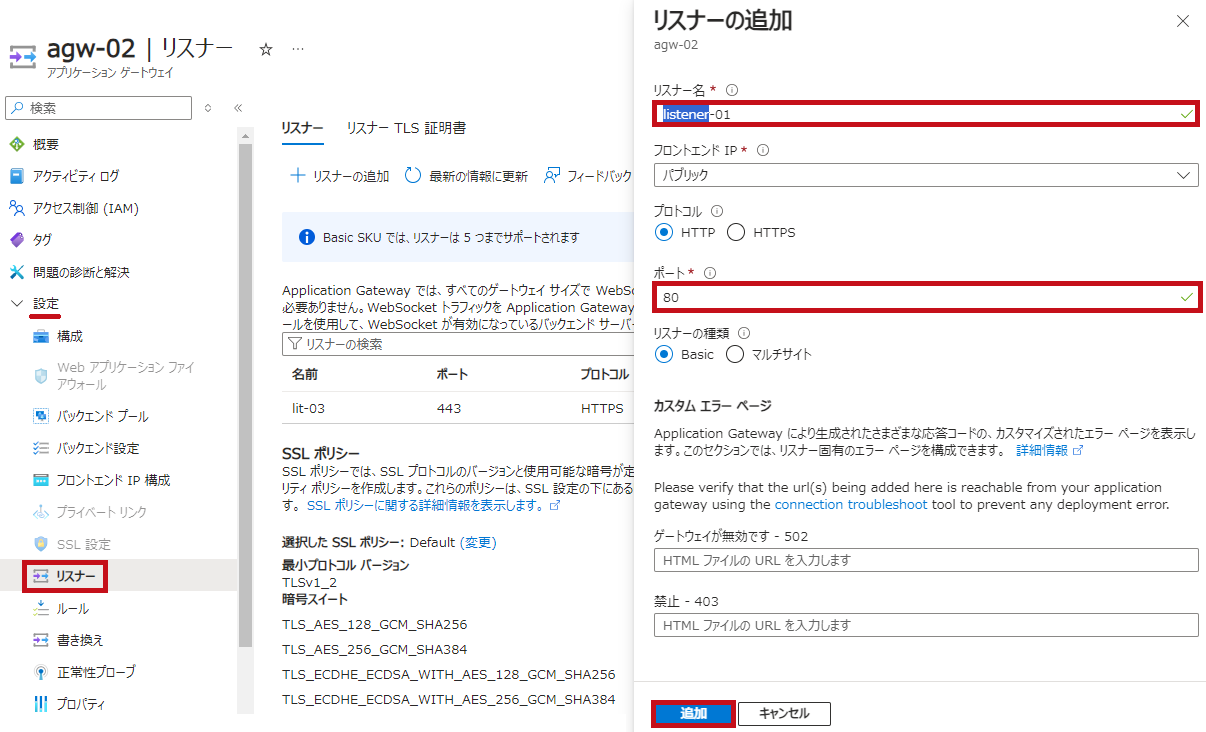This screenshot has height=732, width=1206.
Task: Open 正常性プローブ in the sidebar
Action: (x=96, y=672)
